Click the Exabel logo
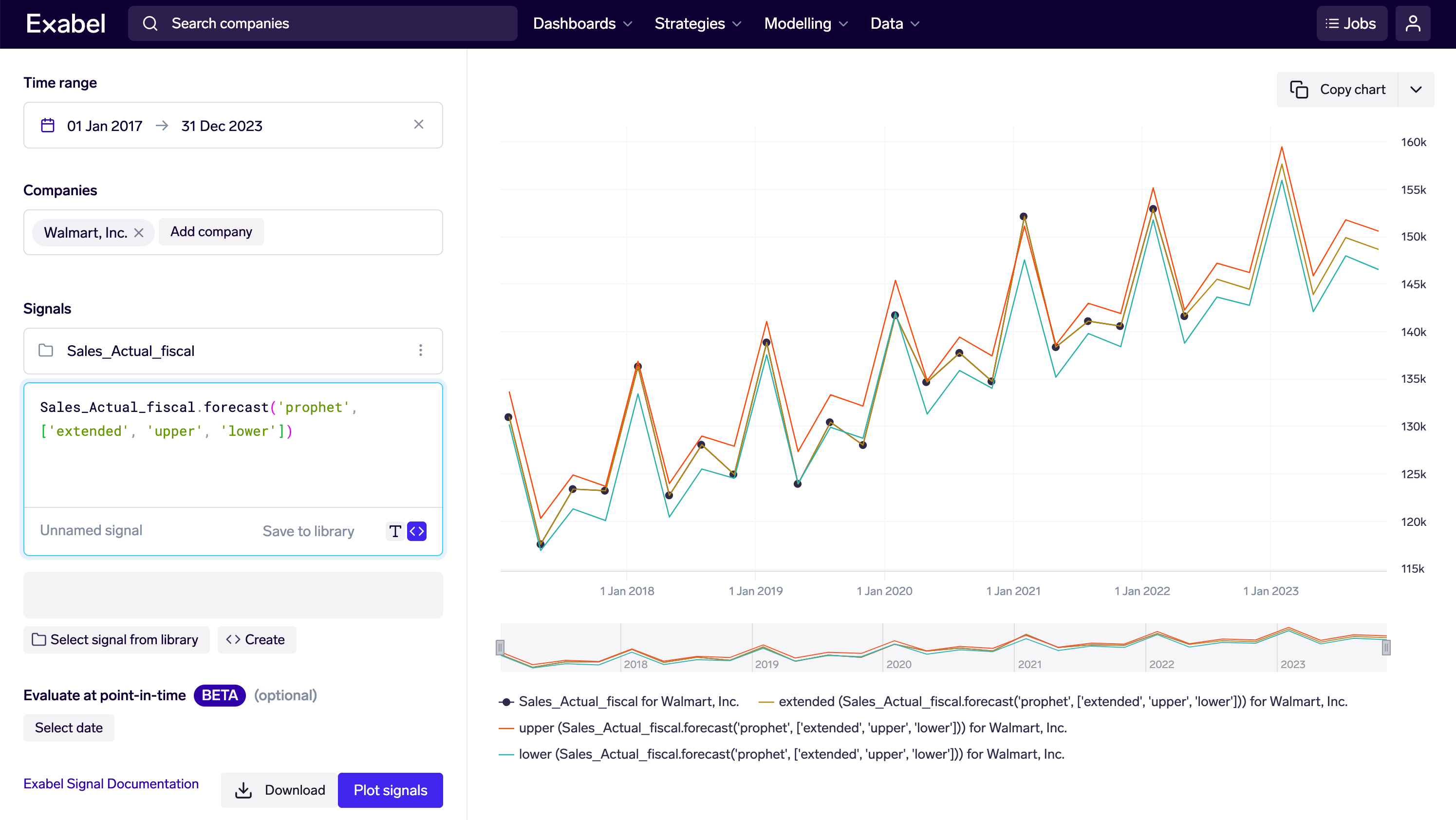The width and height of the screenshot is (1456, 820). pyautogui.click(x=66, y=24)
